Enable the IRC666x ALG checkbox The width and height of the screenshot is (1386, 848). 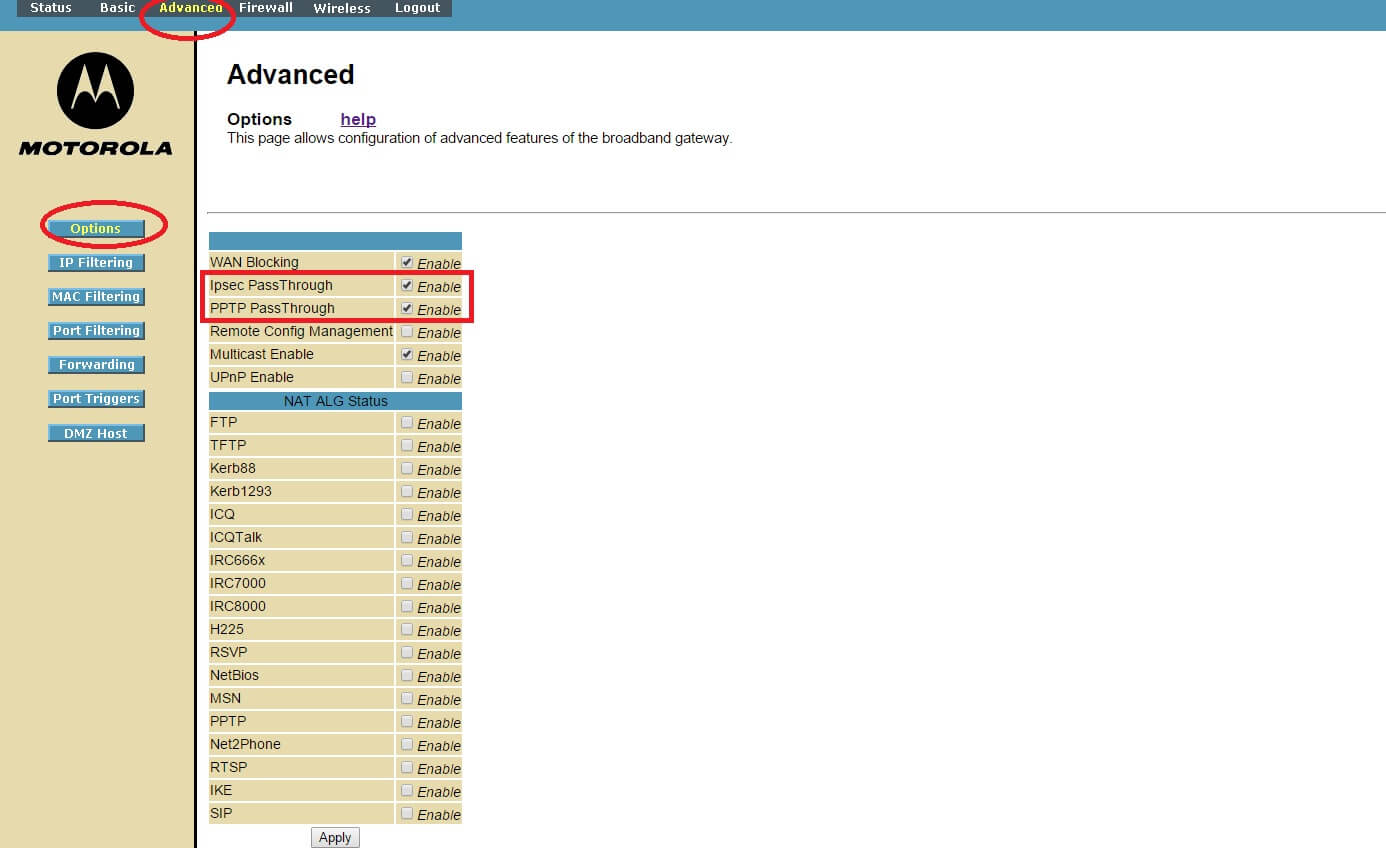[407, 560]
